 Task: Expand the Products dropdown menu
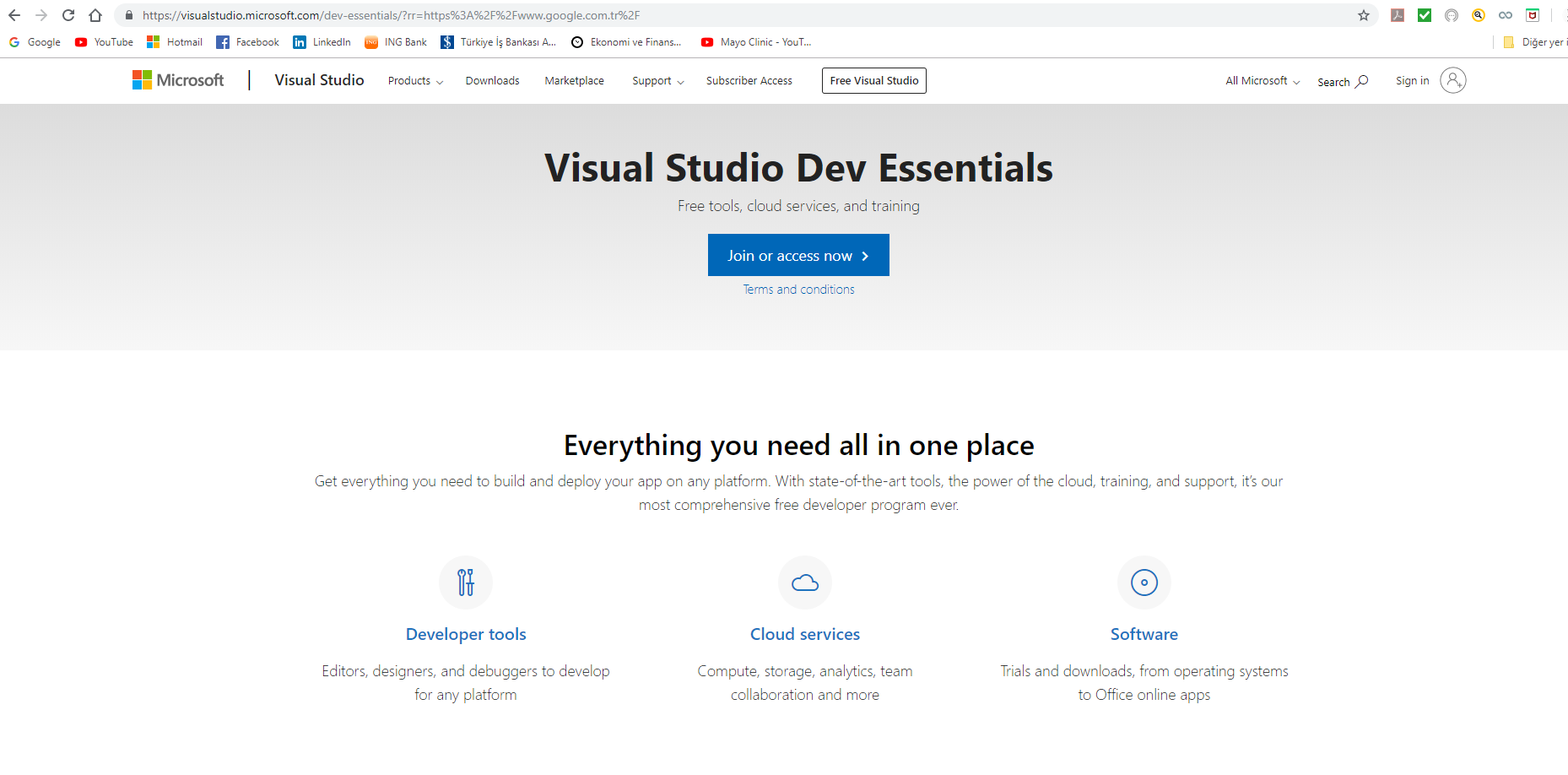coord(414,81)
